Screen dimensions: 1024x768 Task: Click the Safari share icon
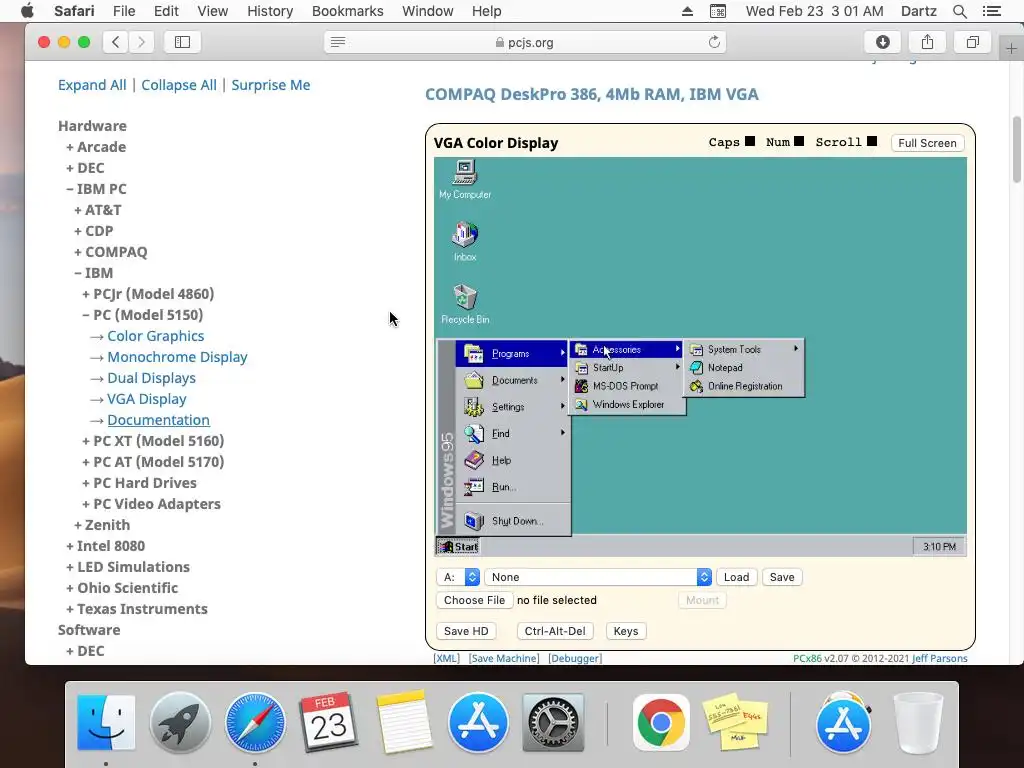click(927, 42)
